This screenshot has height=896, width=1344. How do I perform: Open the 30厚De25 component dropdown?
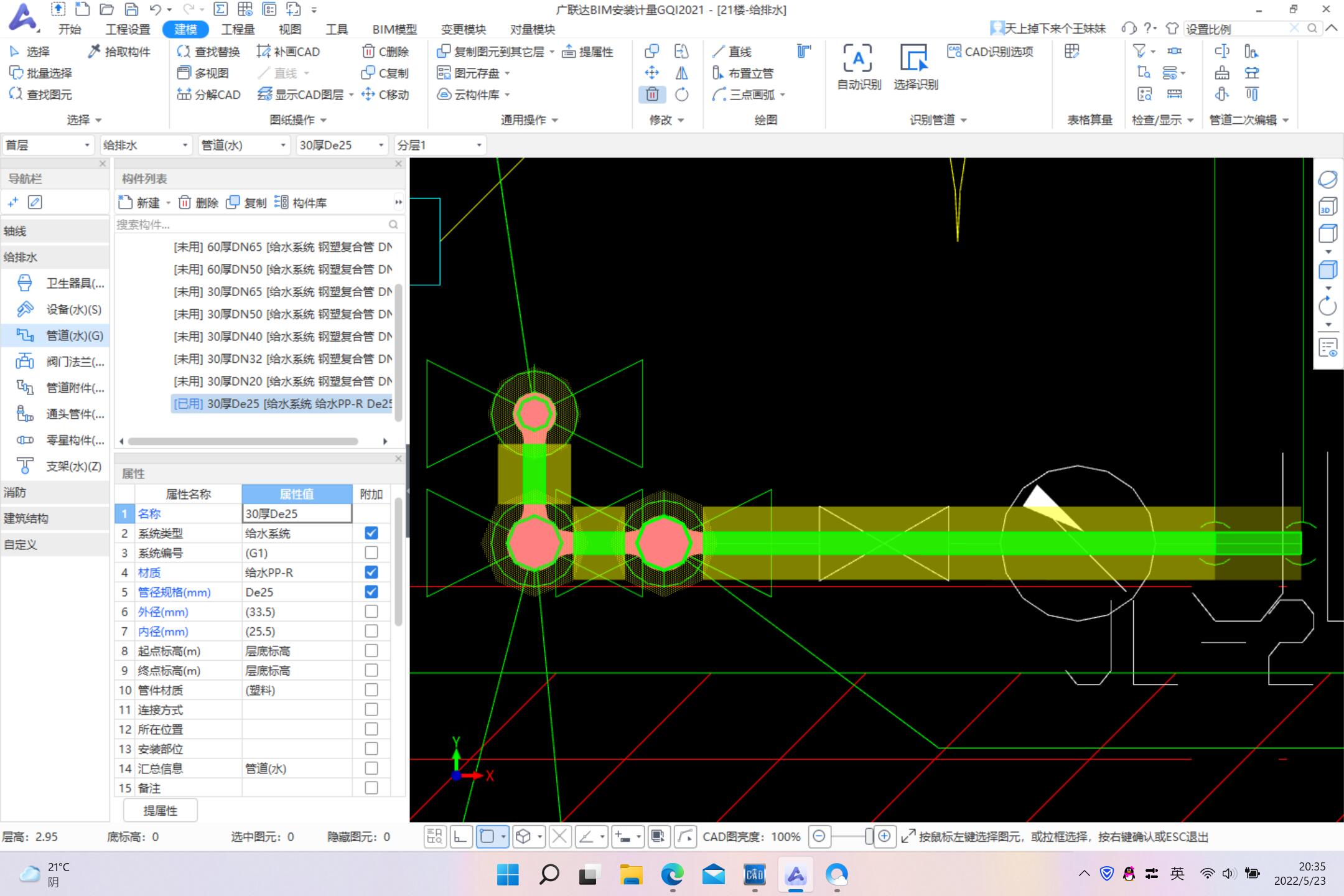pyautogui.click(x=342, y=145)
